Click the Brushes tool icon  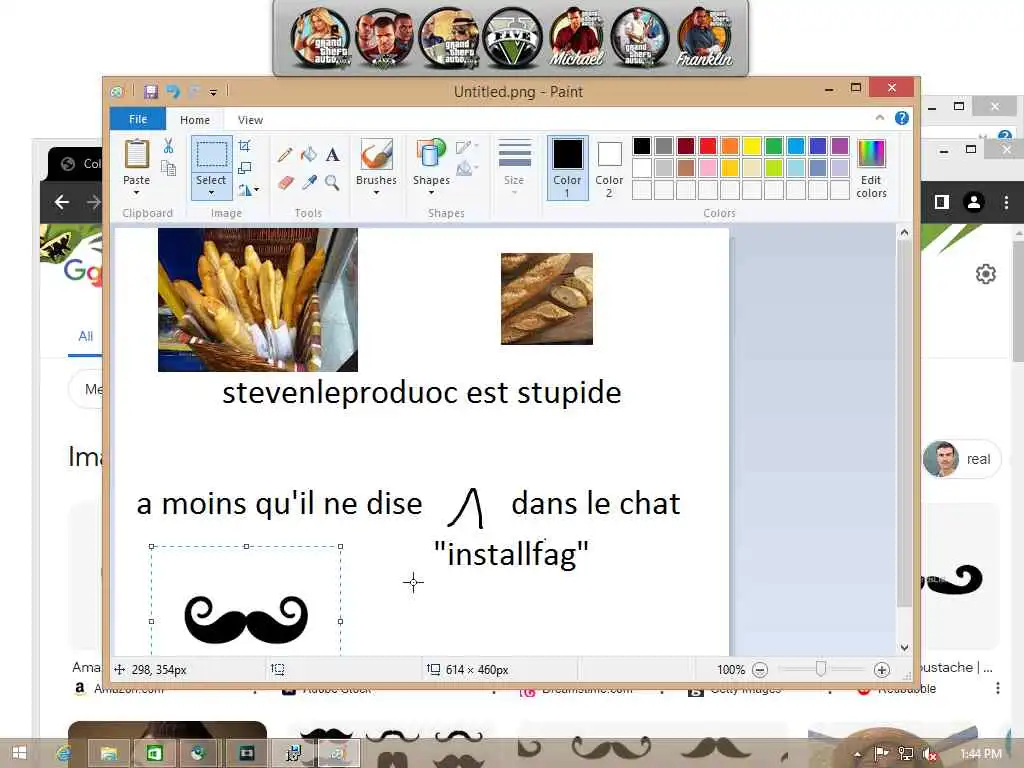[376, 155]
